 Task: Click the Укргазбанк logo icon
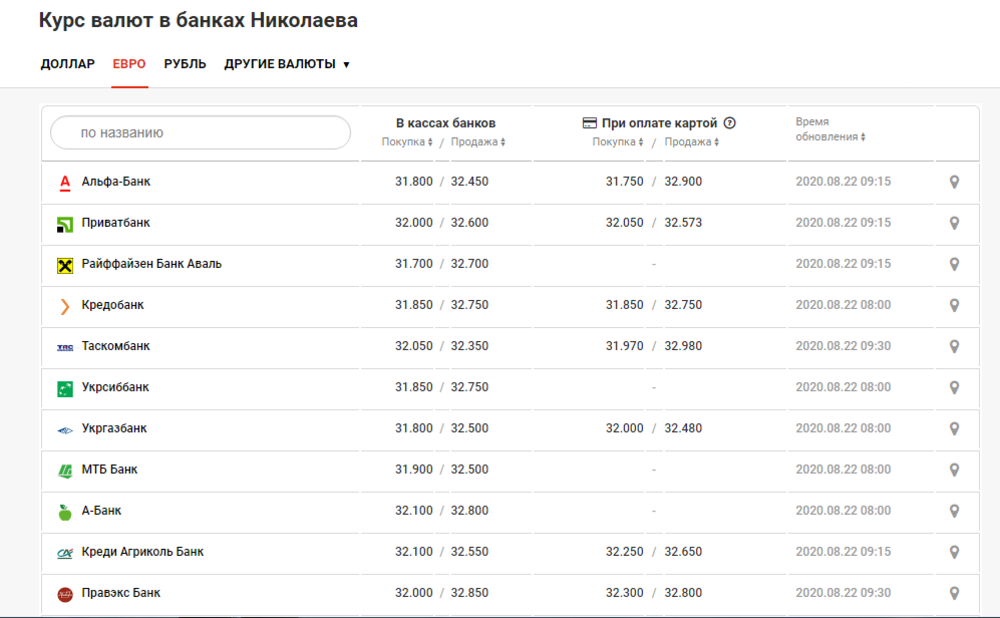[65, 430]
